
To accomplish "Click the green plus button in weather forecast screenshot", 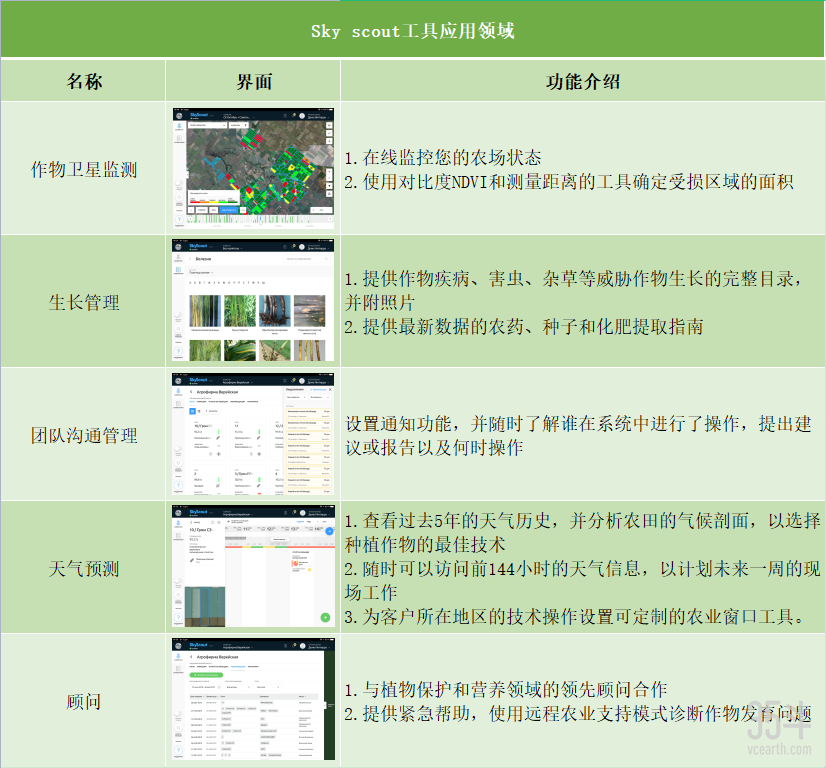I will pyautogui.click(x=325, y=617).
